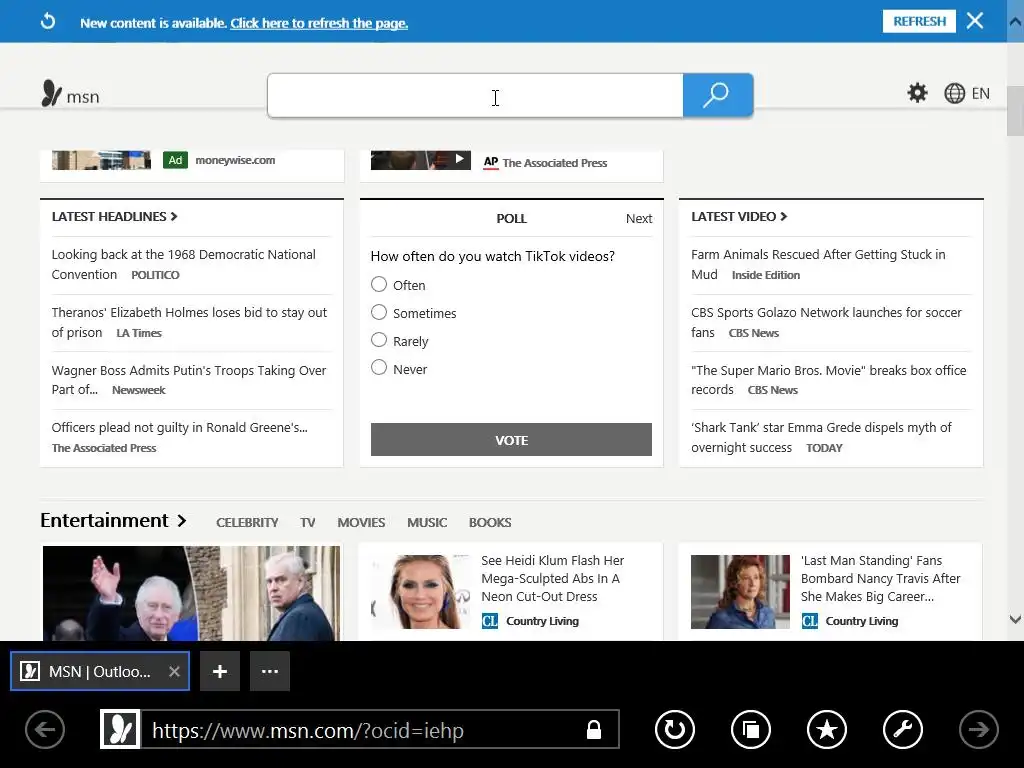
Task: Go to the Next poll
Action: click(x=639, y=219)
